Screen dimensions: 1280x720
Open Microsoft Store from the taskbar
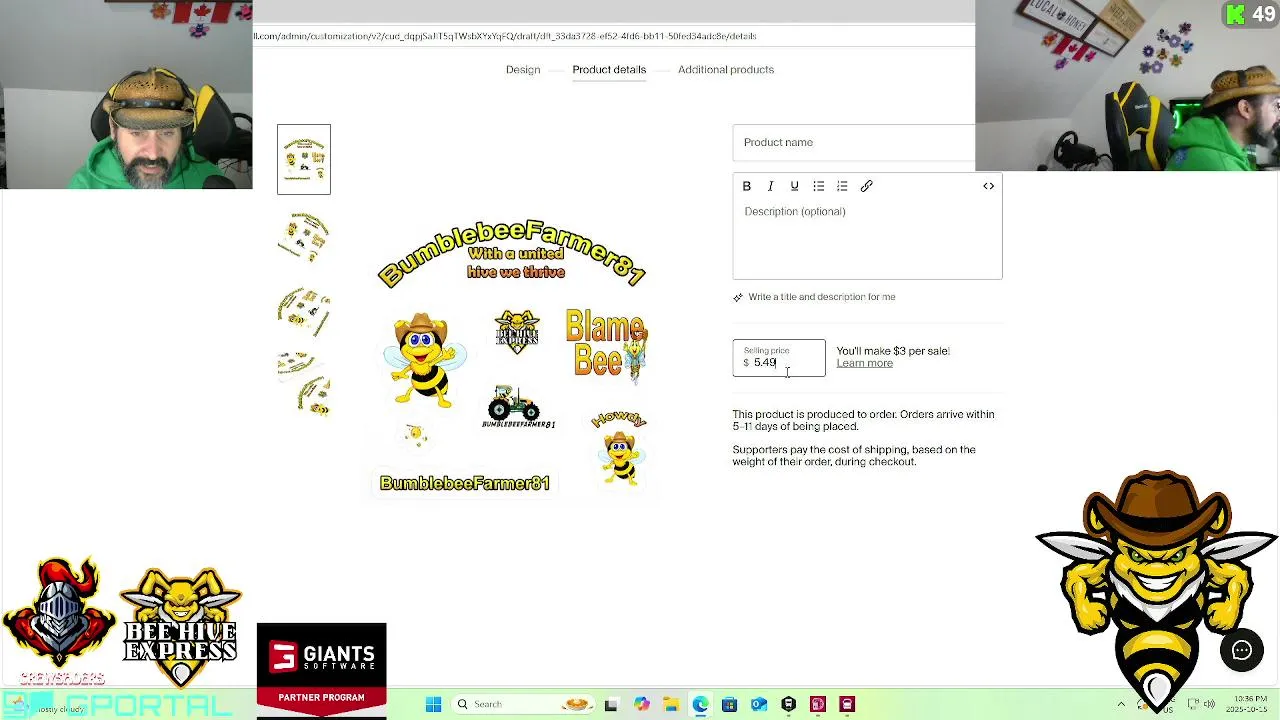(729, 704)
